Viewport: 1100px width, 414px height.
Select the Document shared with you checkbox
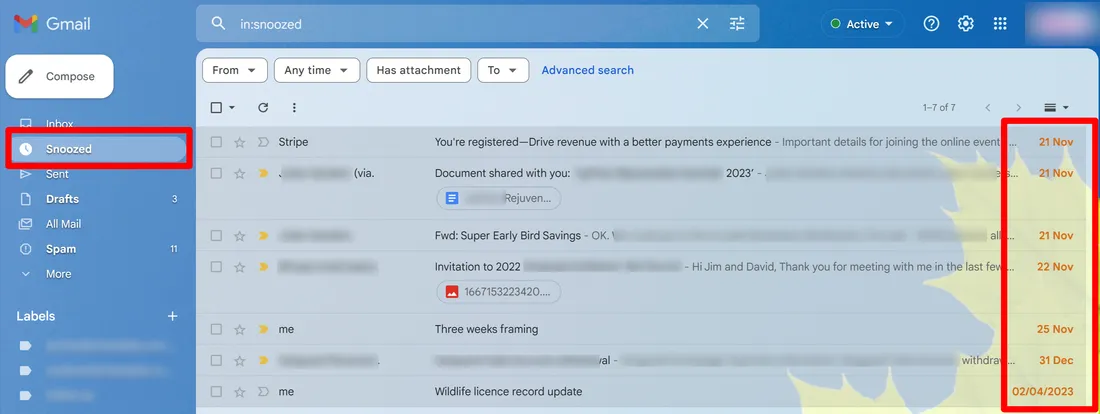click(216, 173)
